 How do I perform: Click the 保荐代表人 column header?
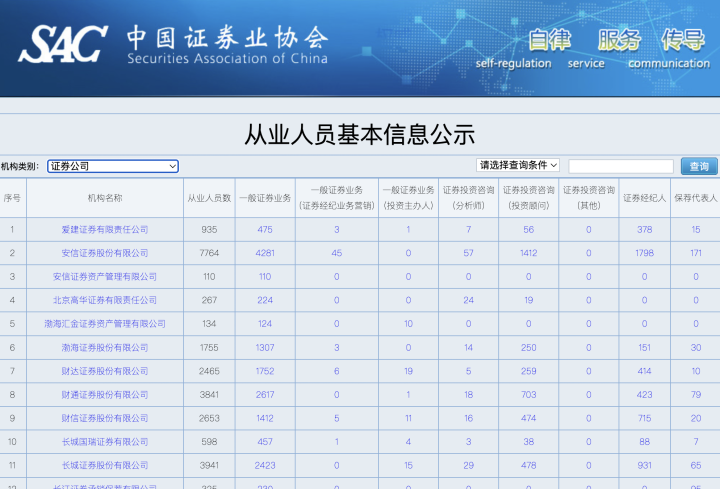pyautogui.click(x=696, y=198)
